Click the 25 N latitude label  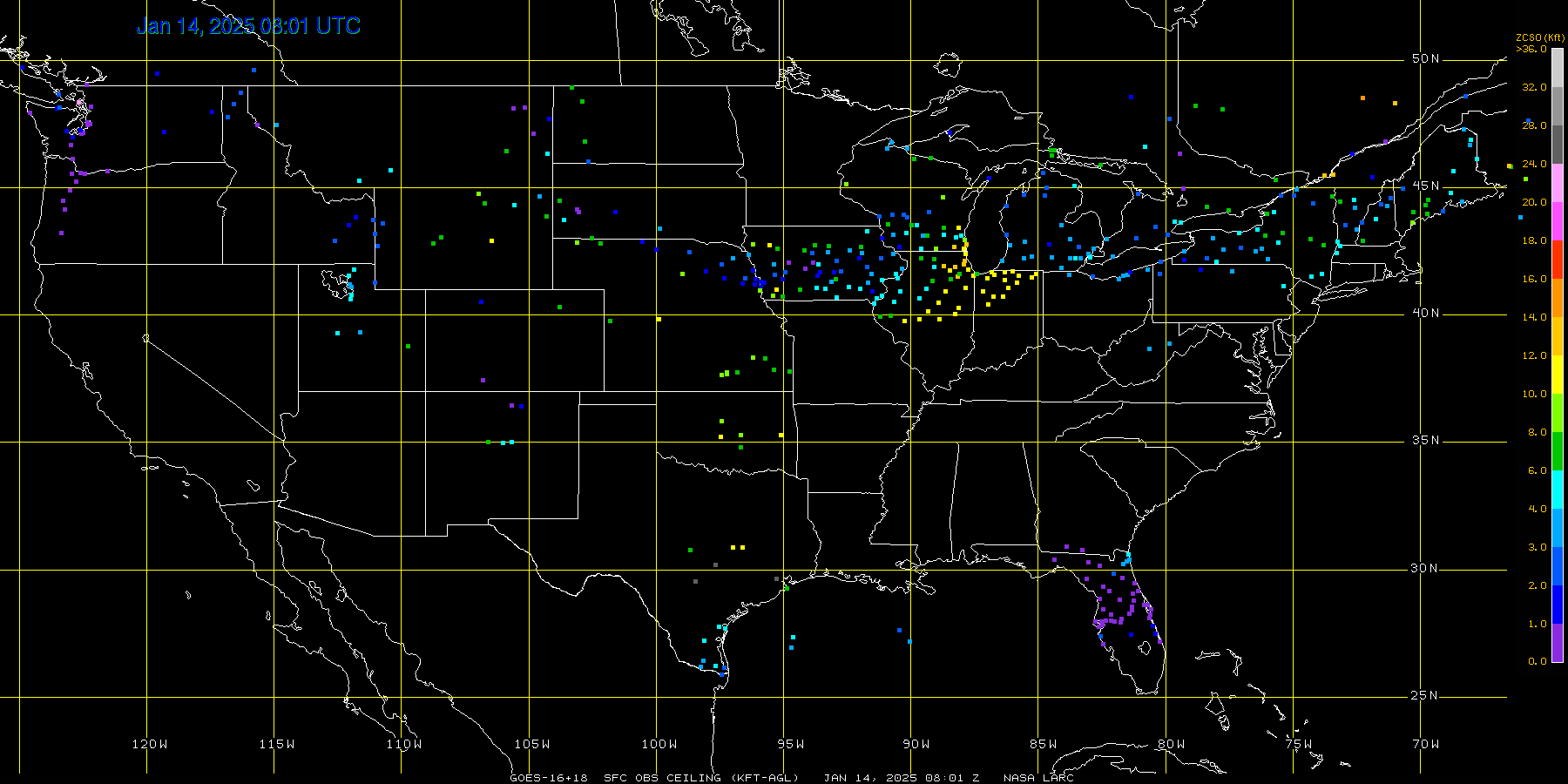point(1425,695)
